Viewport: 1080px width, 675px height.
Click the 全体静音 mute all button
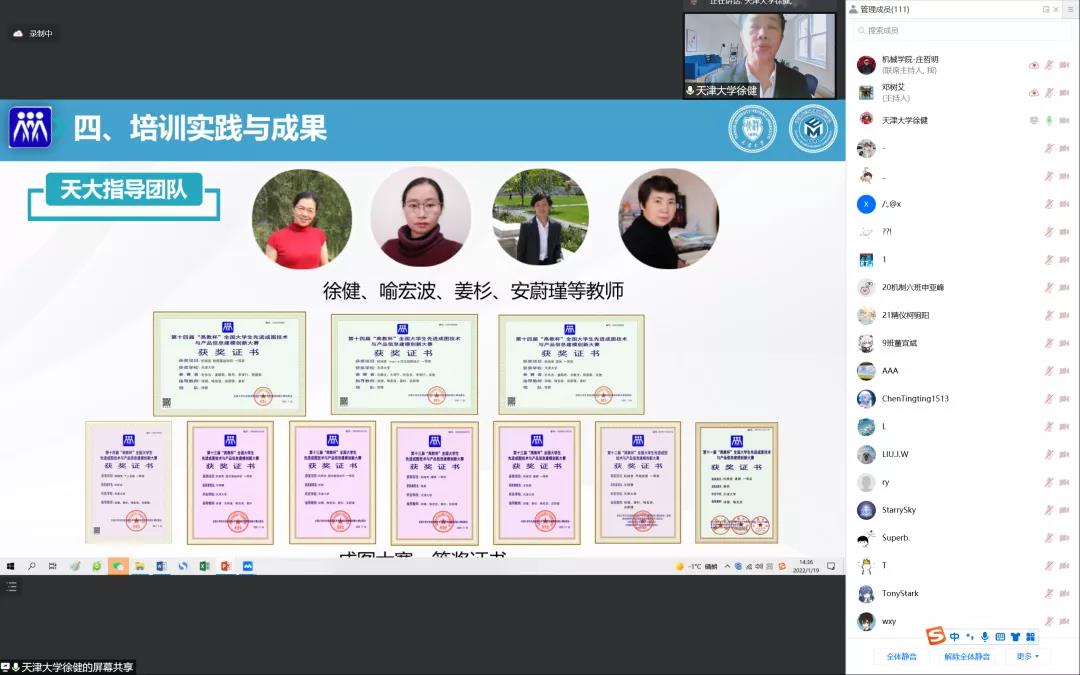pos(902,657)
